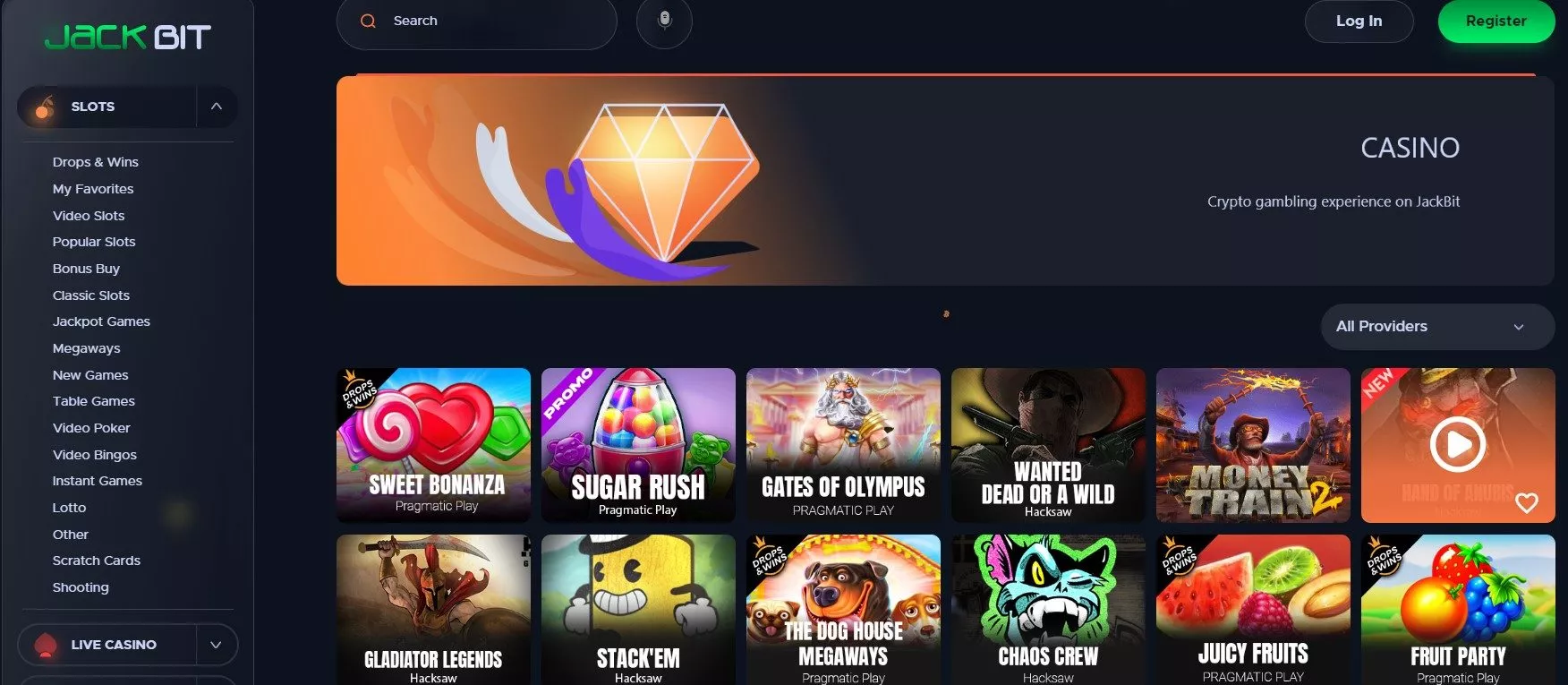Viewport: 1568px width, 685px height.
Task: Go to Jackpot Games category
Action: click(101, 321)
